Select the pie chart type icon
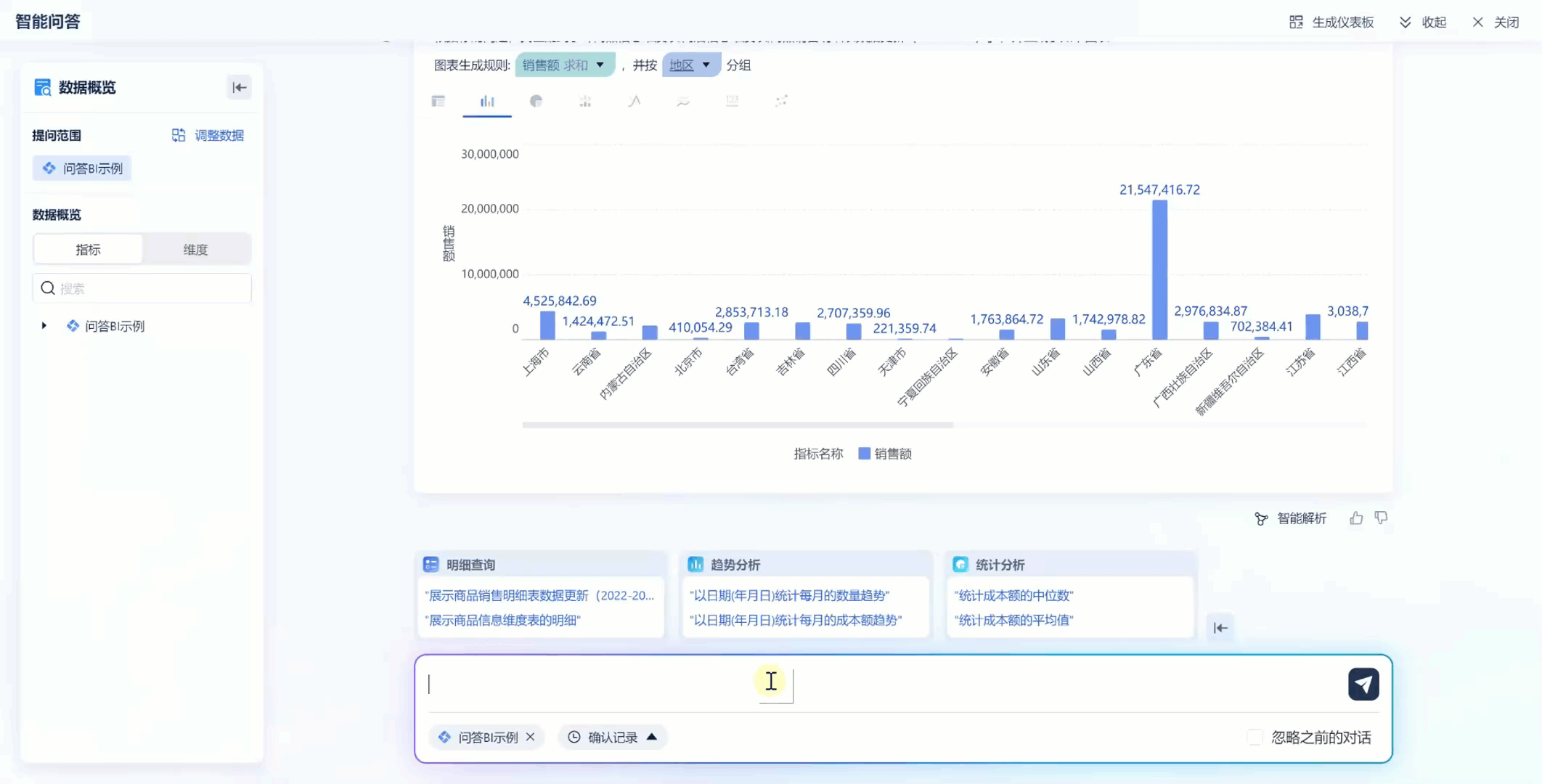The image size is (1542, 784). pos(536,101)
